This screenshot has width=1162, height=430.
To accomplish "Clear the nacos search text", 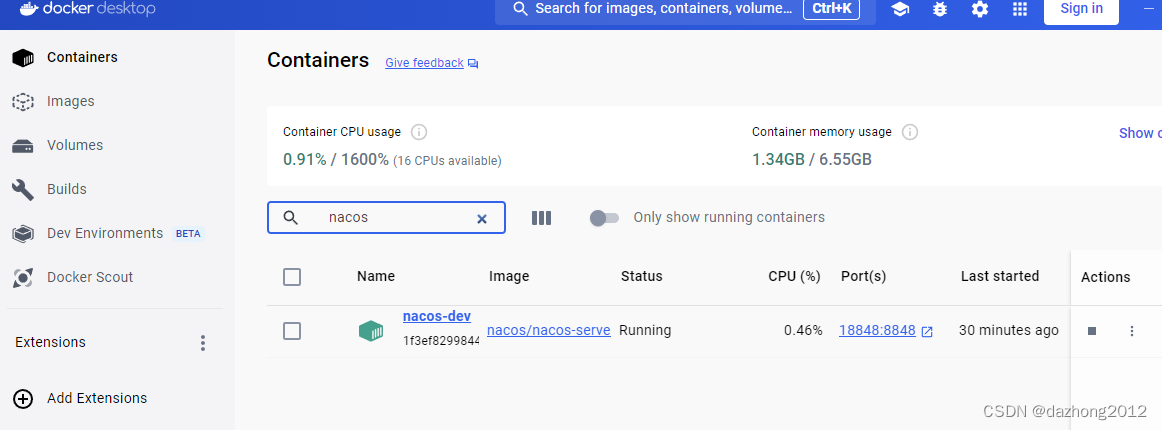I will pos(481,218).
